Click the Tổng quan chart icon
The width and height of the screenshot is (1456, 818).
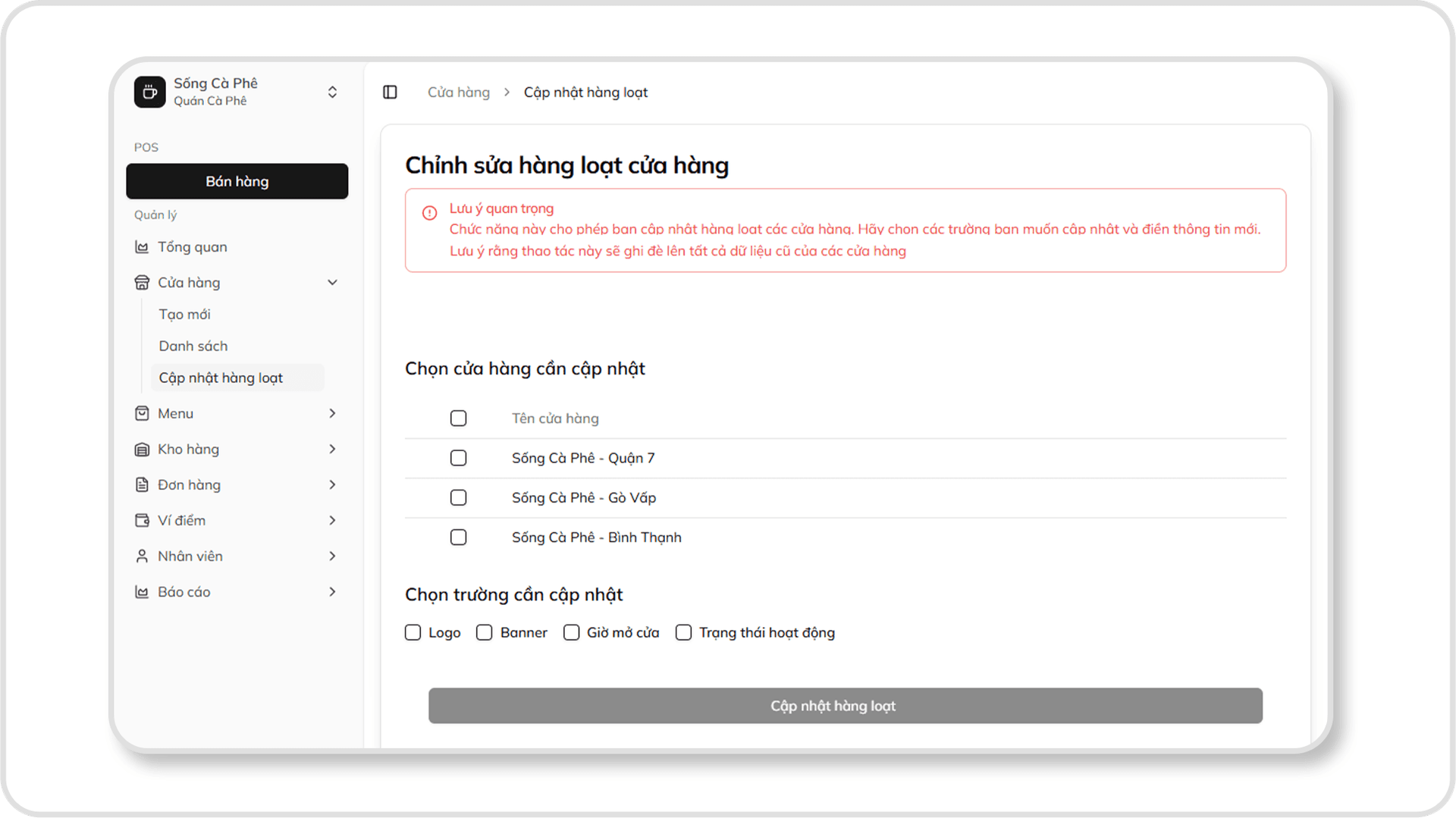pos(142,247)
